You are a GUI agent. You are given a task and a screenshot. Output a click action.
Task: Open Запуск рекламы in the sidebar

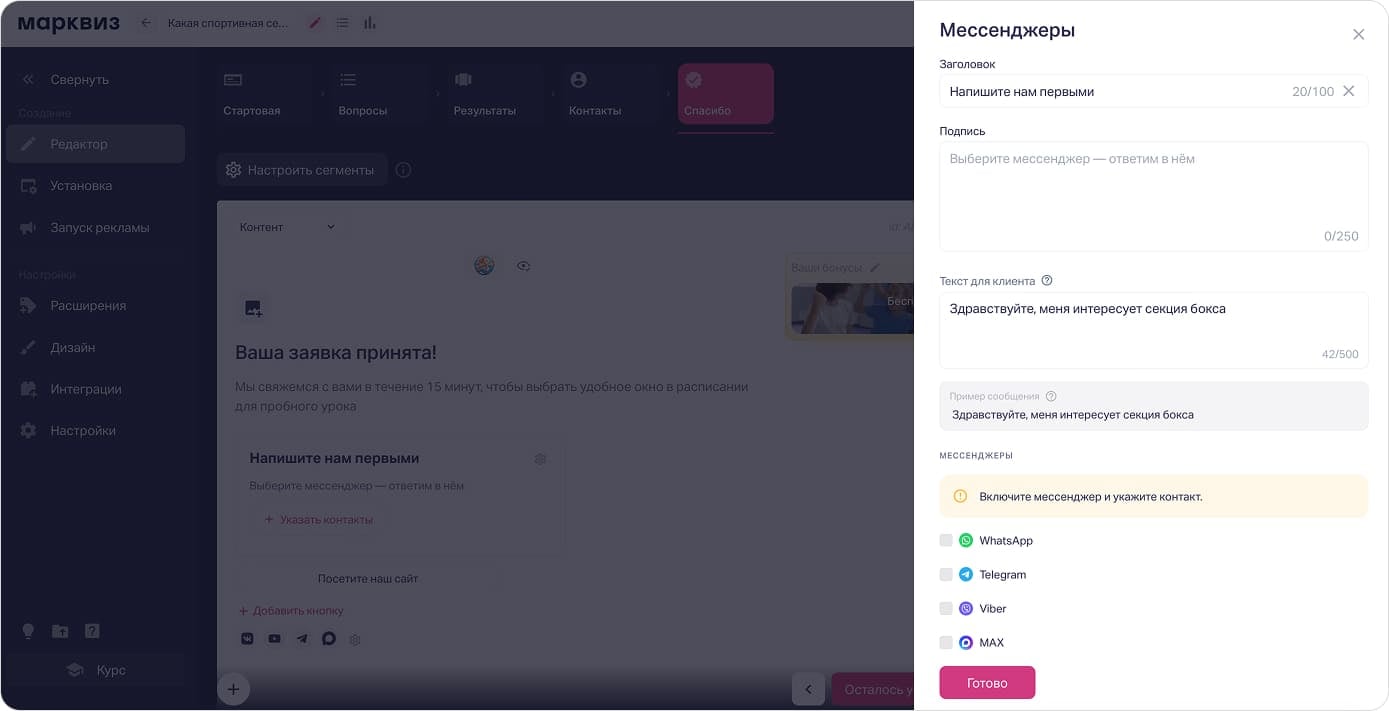point(95,228)
